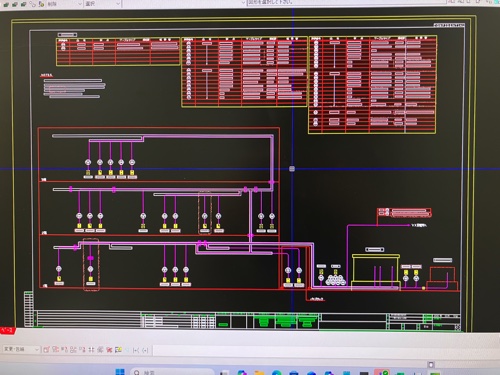The height and width of the screenshot is (375, 500).
Task: Open the 変更・包絡 dropdown in bottom toolbar
Action: pyautogui.click(x=21, y=349)
